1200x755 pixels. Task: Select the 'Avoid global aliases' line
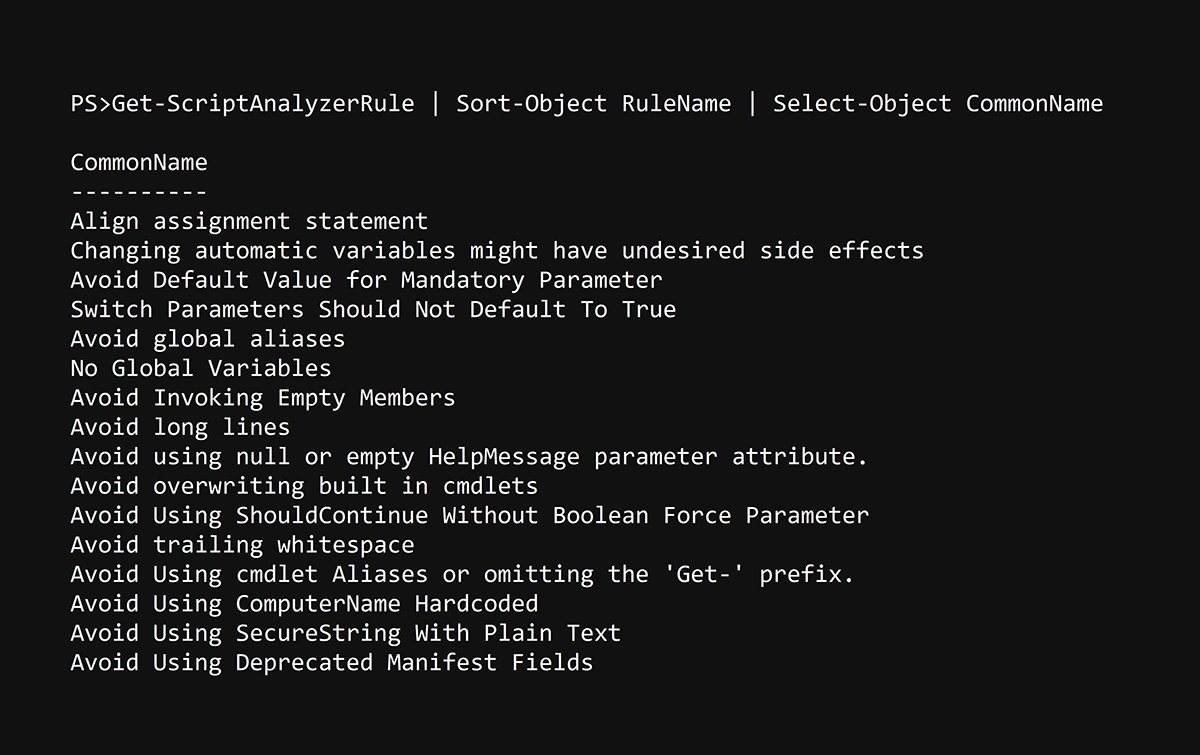coord(208,338)
